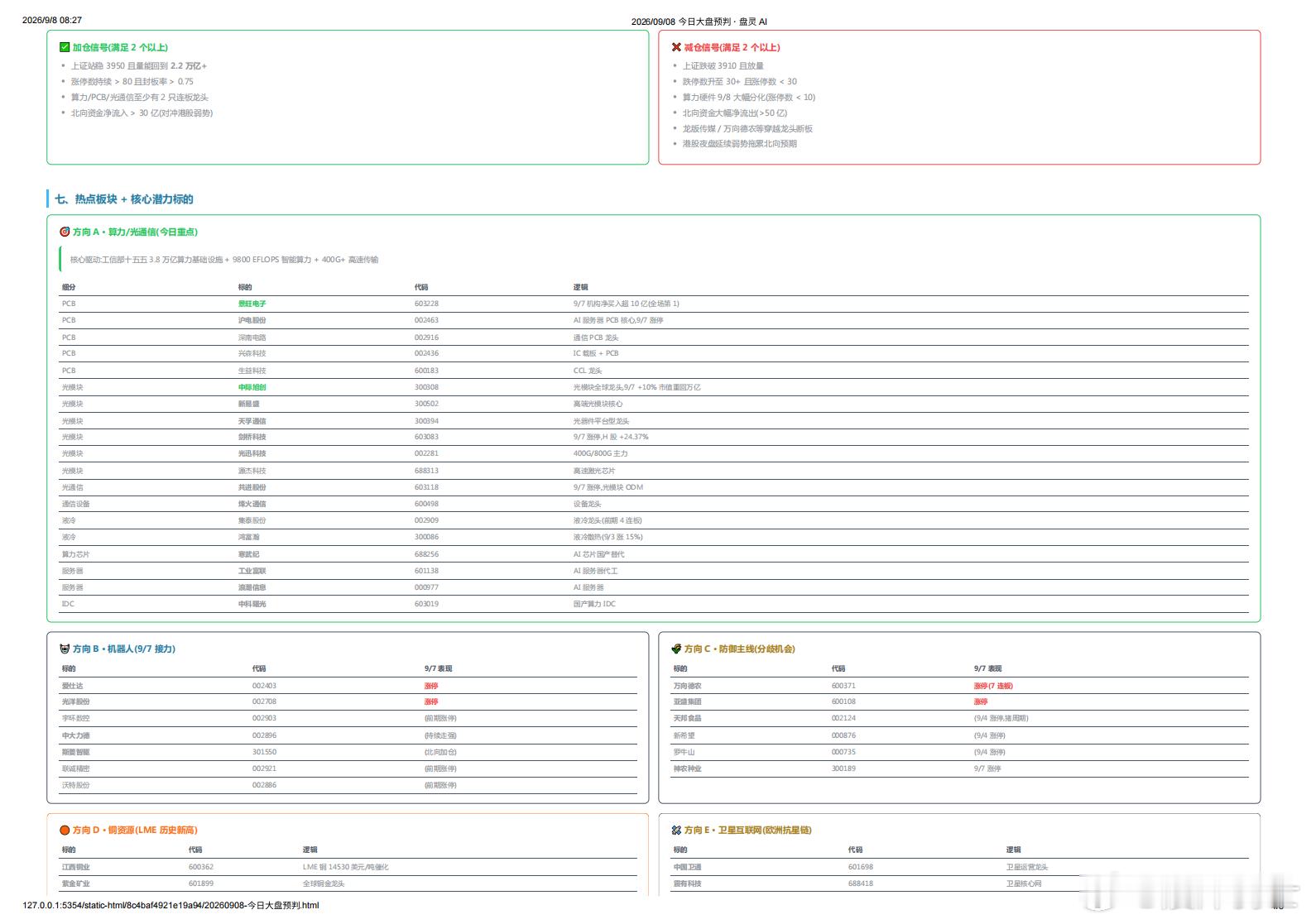Select the green highlighted stock with code 300308
Screen dimensions: 1311x924
tap(252, 387)
